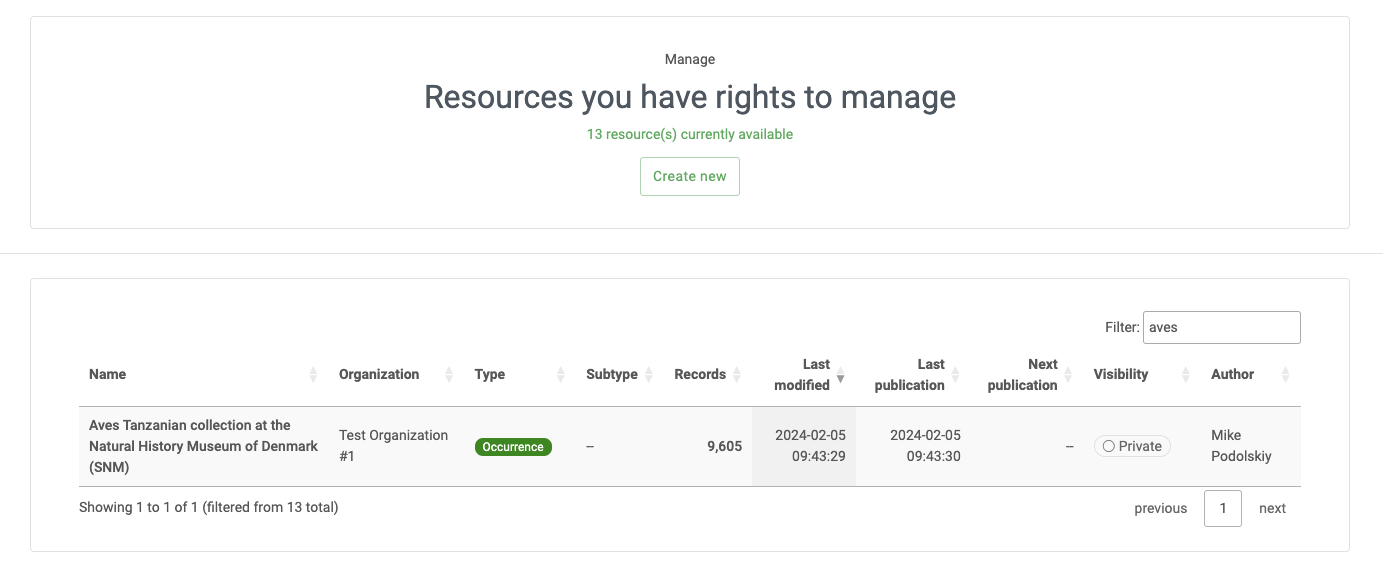Image resolution: width=1383 pixels, height=588 pixels.
Task: Toggle the Private status of the resource
Action: [x=1132, y=446]
